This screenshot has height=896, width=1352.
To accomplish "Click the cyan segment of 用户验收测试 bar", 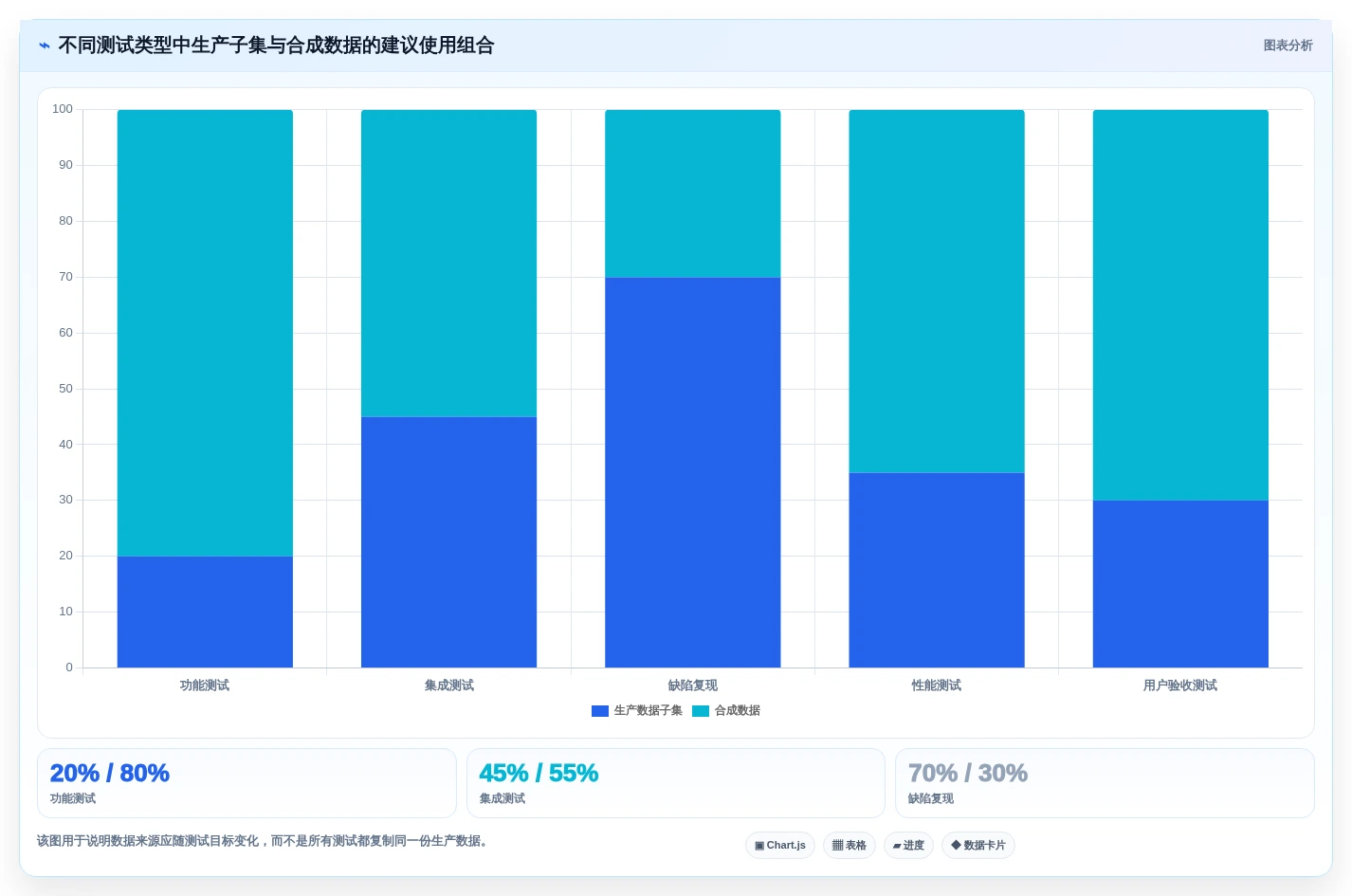I will [x=1180, y=305].
